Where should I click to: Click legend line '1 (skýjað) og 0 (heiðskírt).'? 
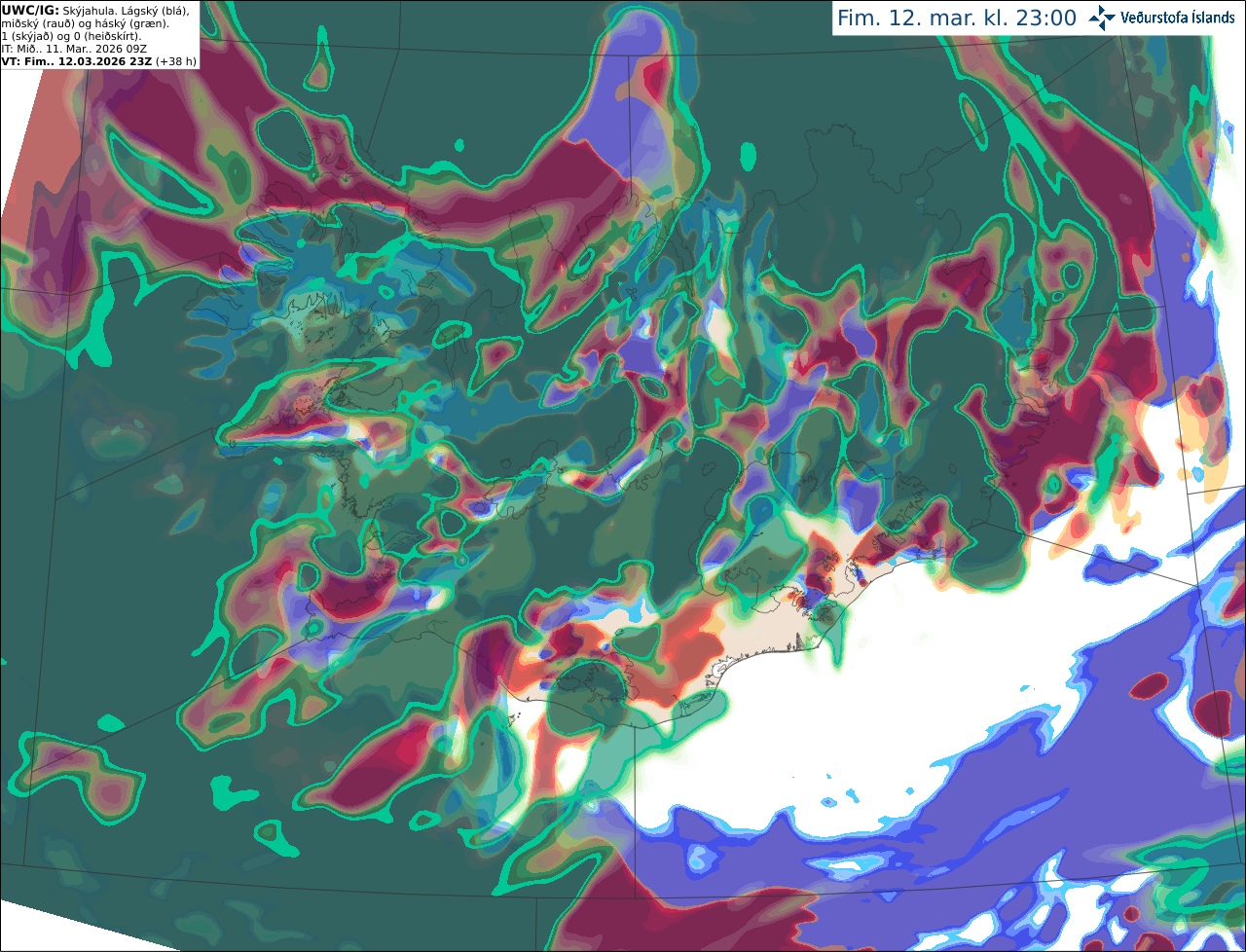[71, 35]
